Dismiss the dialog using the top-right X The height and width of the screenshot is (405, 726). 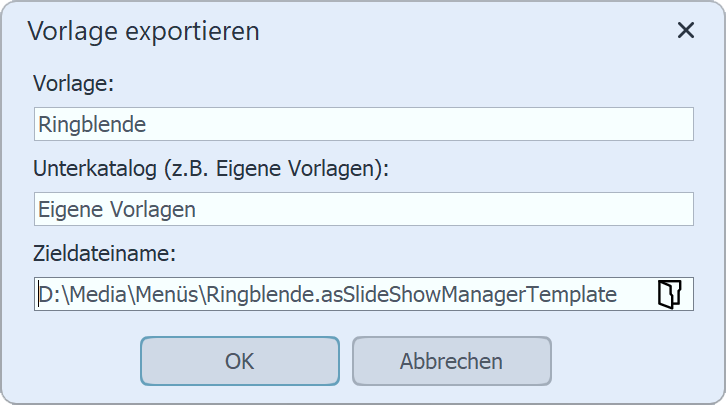pos(685,30)
